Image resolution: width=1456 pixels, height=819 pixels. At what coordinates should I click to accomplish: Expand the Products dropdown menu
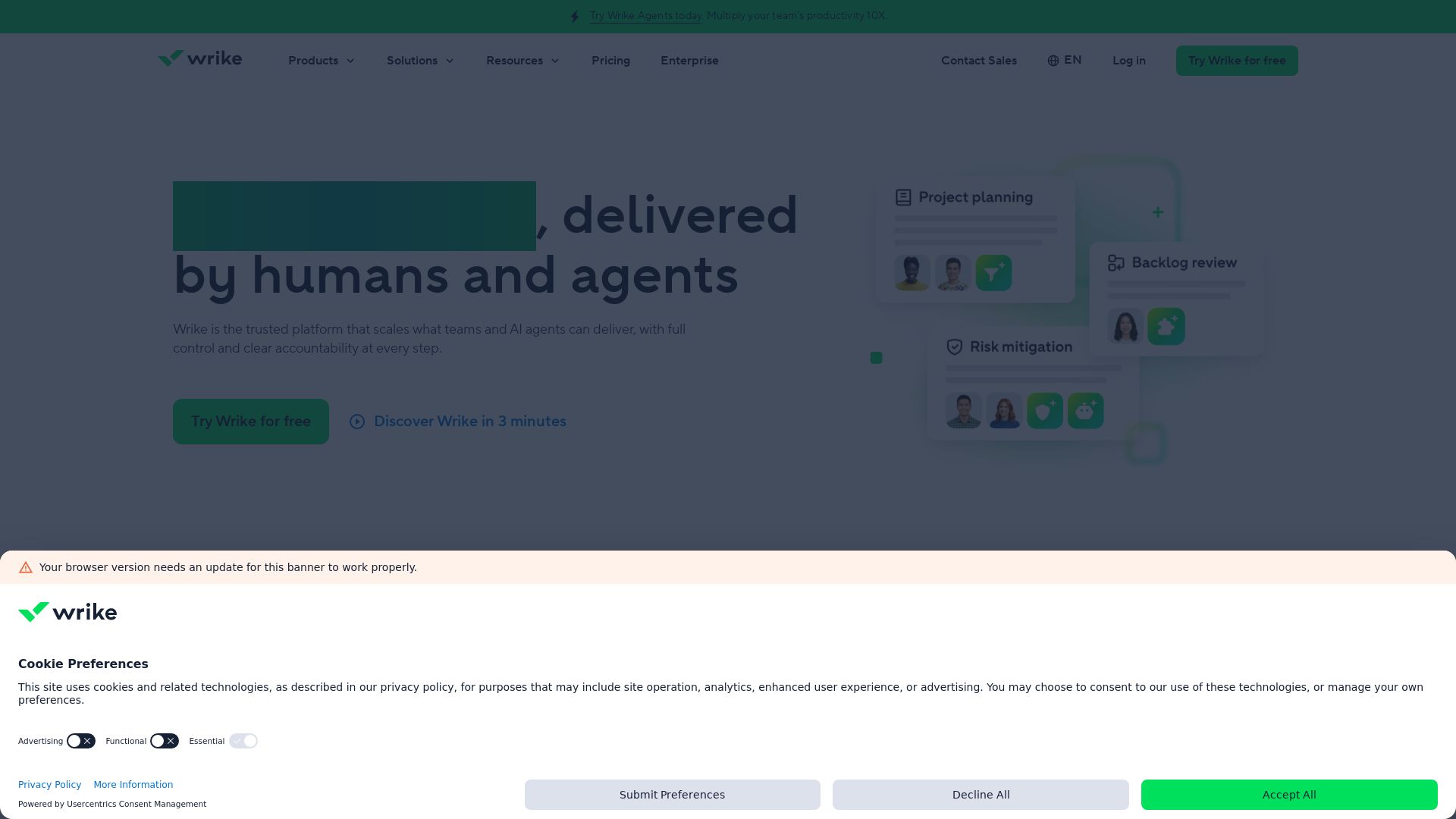pyautogui.click(x=322, y=61)
